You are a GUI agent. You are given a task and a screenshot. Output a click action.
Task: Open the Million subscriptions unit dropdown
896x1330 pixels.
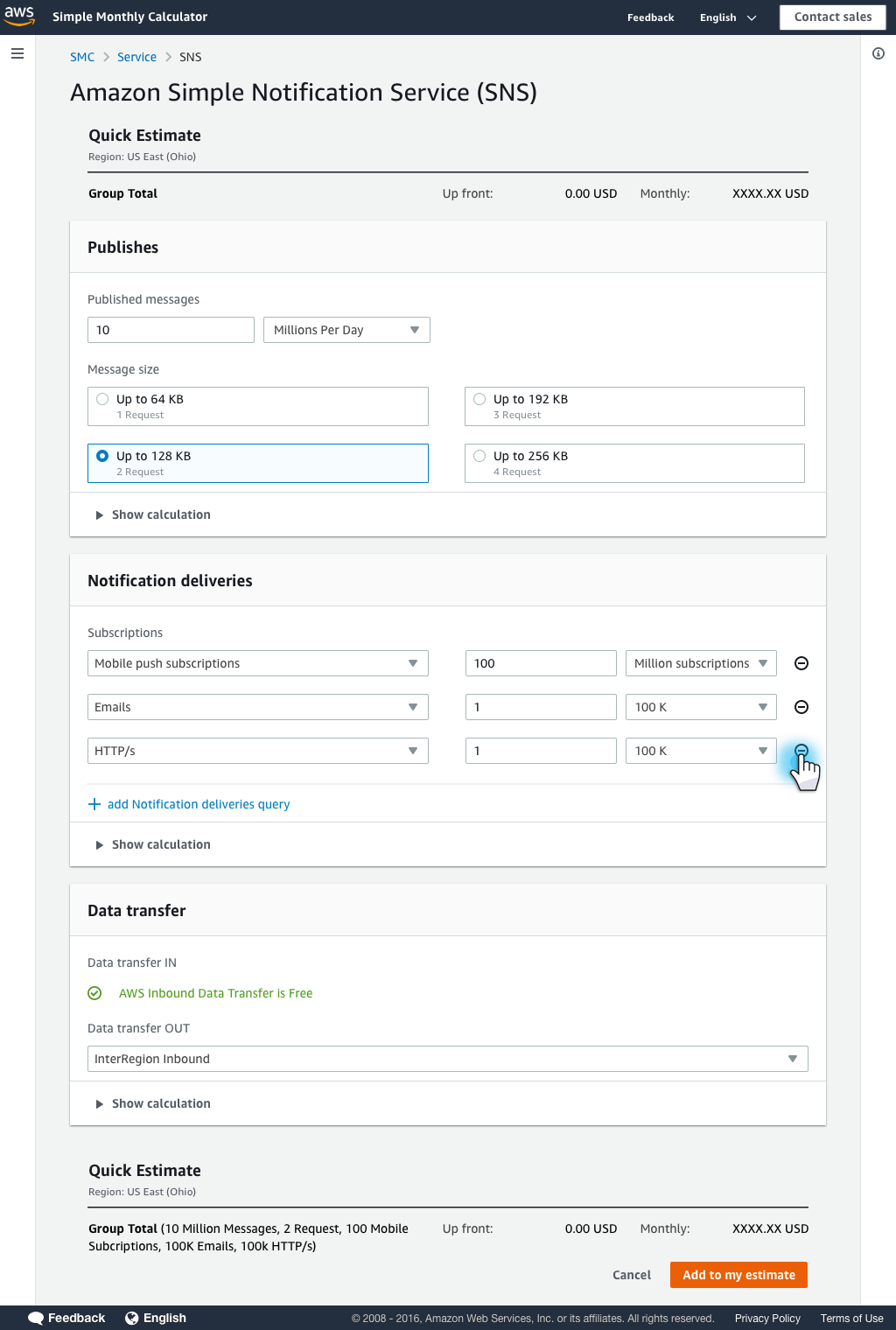(x=701, y=663)
